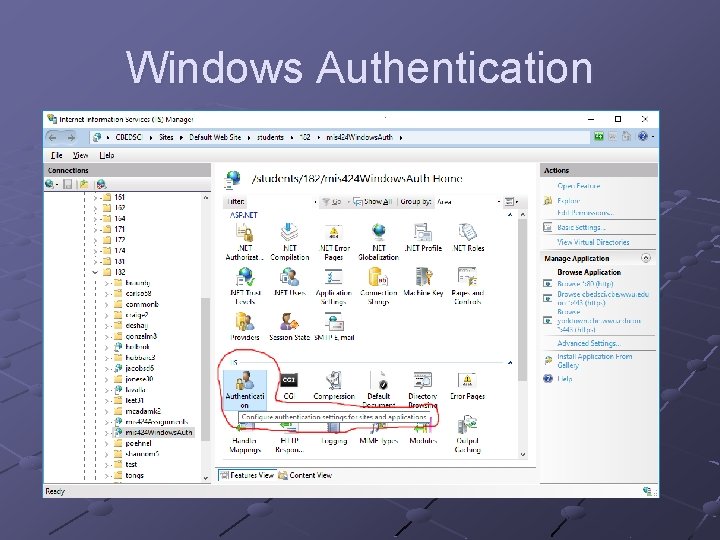720x540 pixels.
Task: Click the Explore action link
Action: (568, 201)
